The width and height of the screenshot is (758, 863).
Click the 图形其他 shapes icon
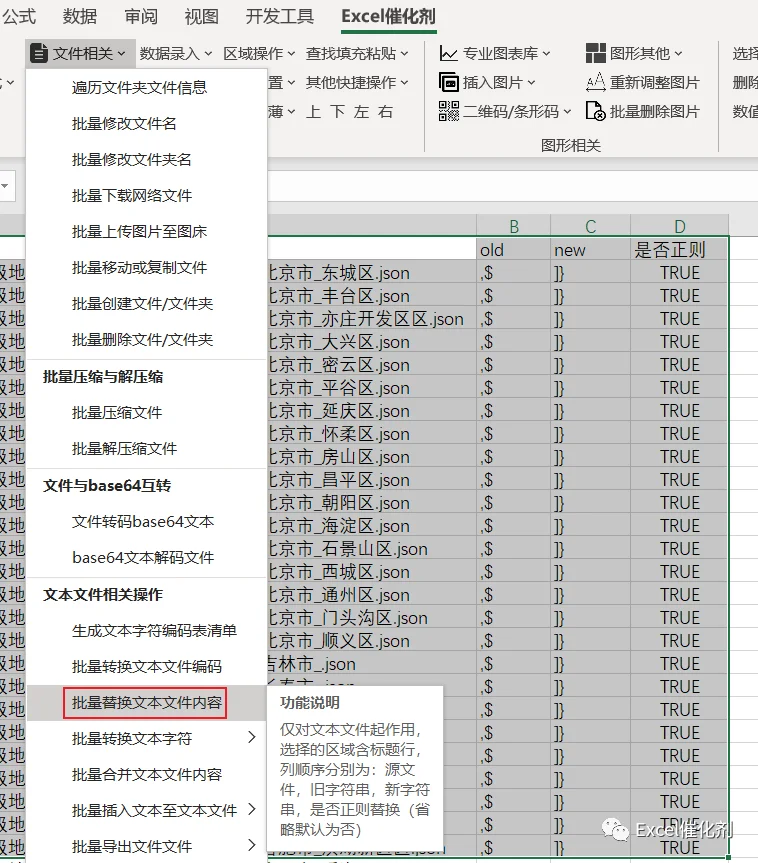(596, 53)
